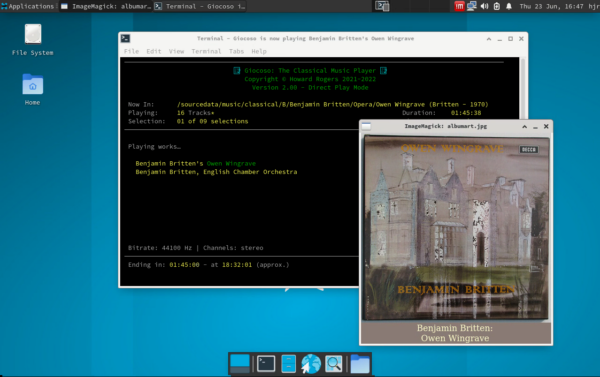
Task: Switch to the Terminal Giocoso taskbar button
Action: [x=199, y=6]
